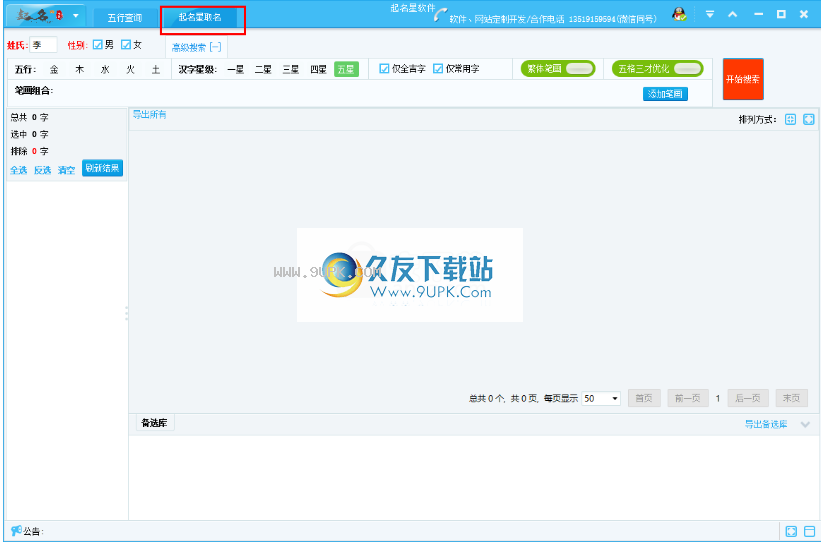Toggle the 男 gender checkbox
The height and width of the screenshot is (550, 821).
point(97,45)
